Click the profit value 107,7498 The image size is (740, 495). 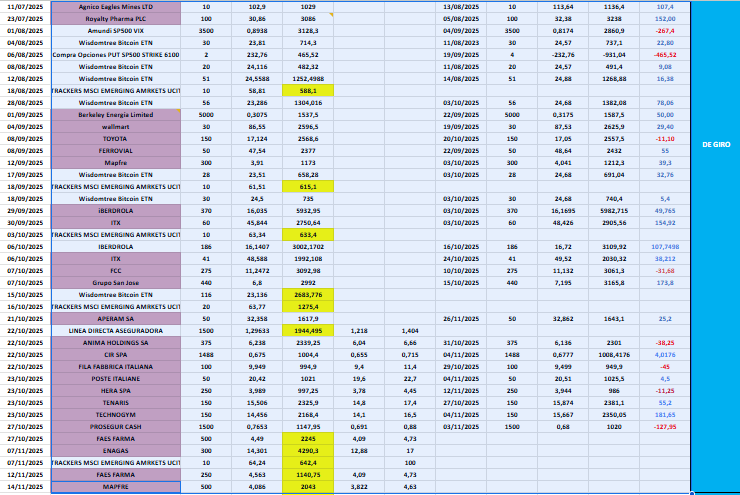click(x=665, y=247)
